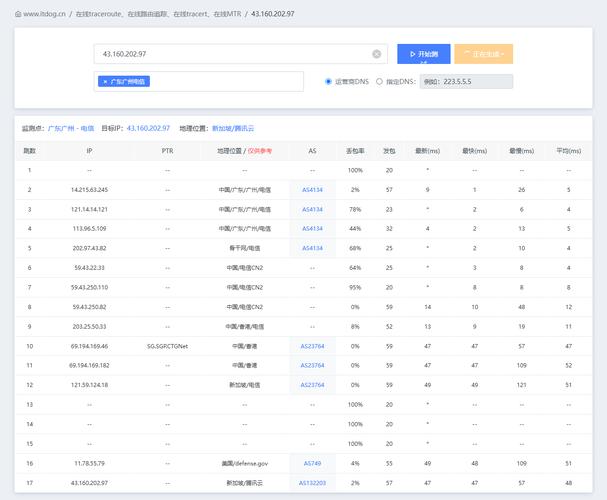Click the 美国/defense.gov location cell
The width and height of the screenshot is (607, 500).
(x=245, y=463)
